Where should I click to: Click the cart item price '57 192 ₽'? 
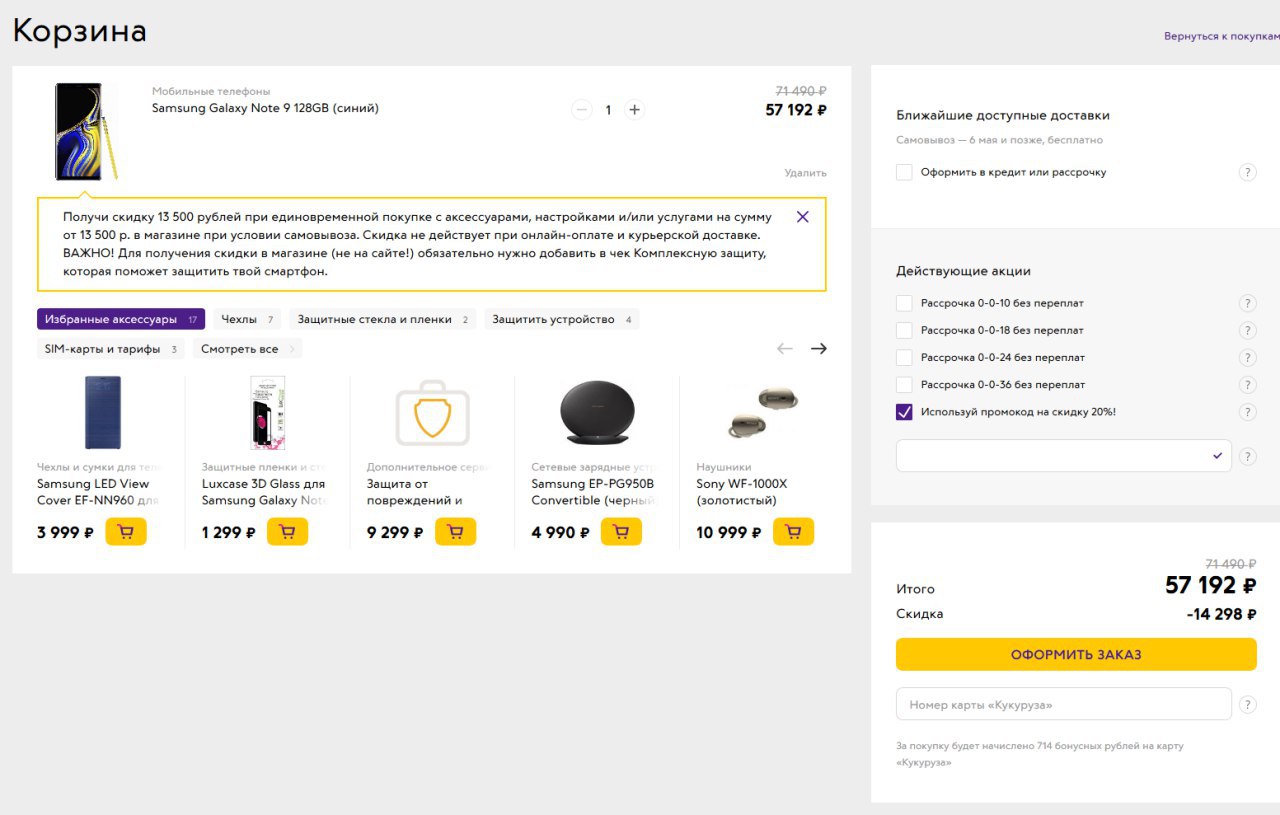[x=796, y=110]
